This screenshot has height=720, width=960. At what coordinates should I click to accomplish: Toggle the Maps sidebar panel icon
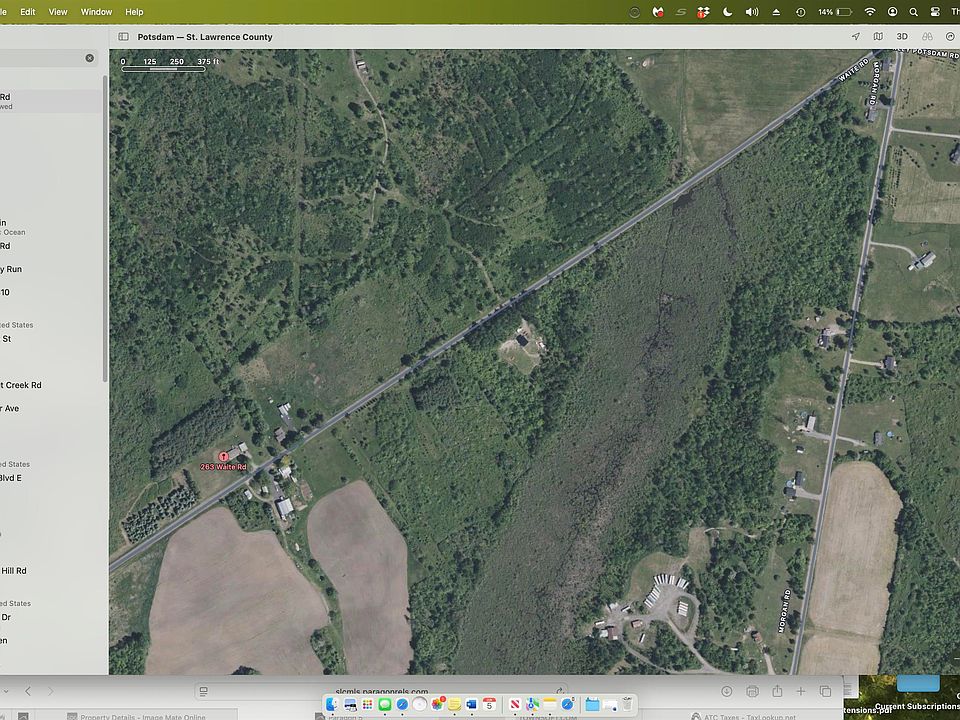(x=123, y=37)
